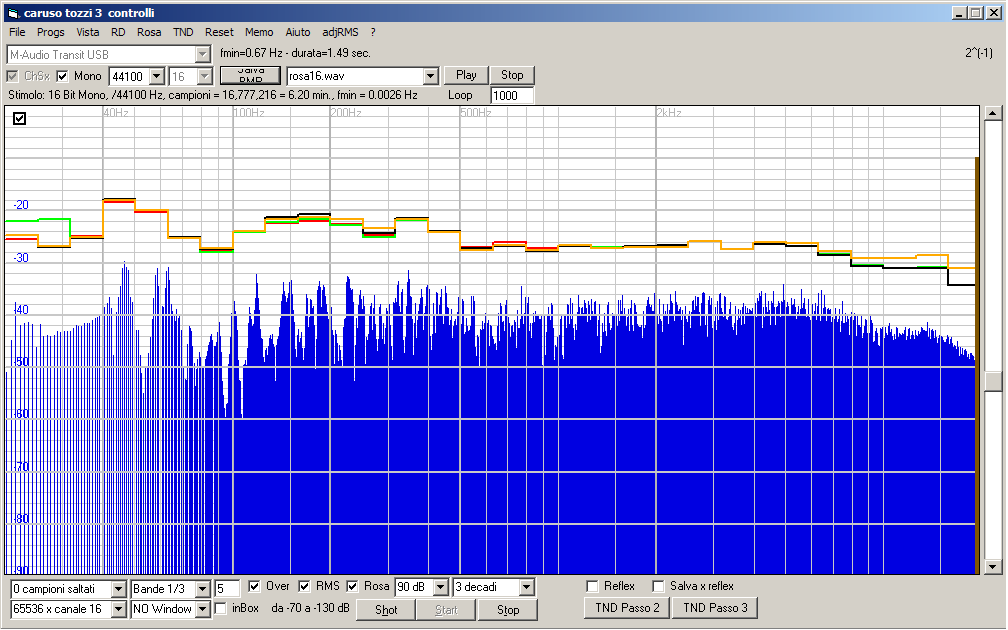Screen dimensions: 1008x630
Task: Click the 500Hz frequency label on graph
Action: pyautogui.click(x=476, y=113)
